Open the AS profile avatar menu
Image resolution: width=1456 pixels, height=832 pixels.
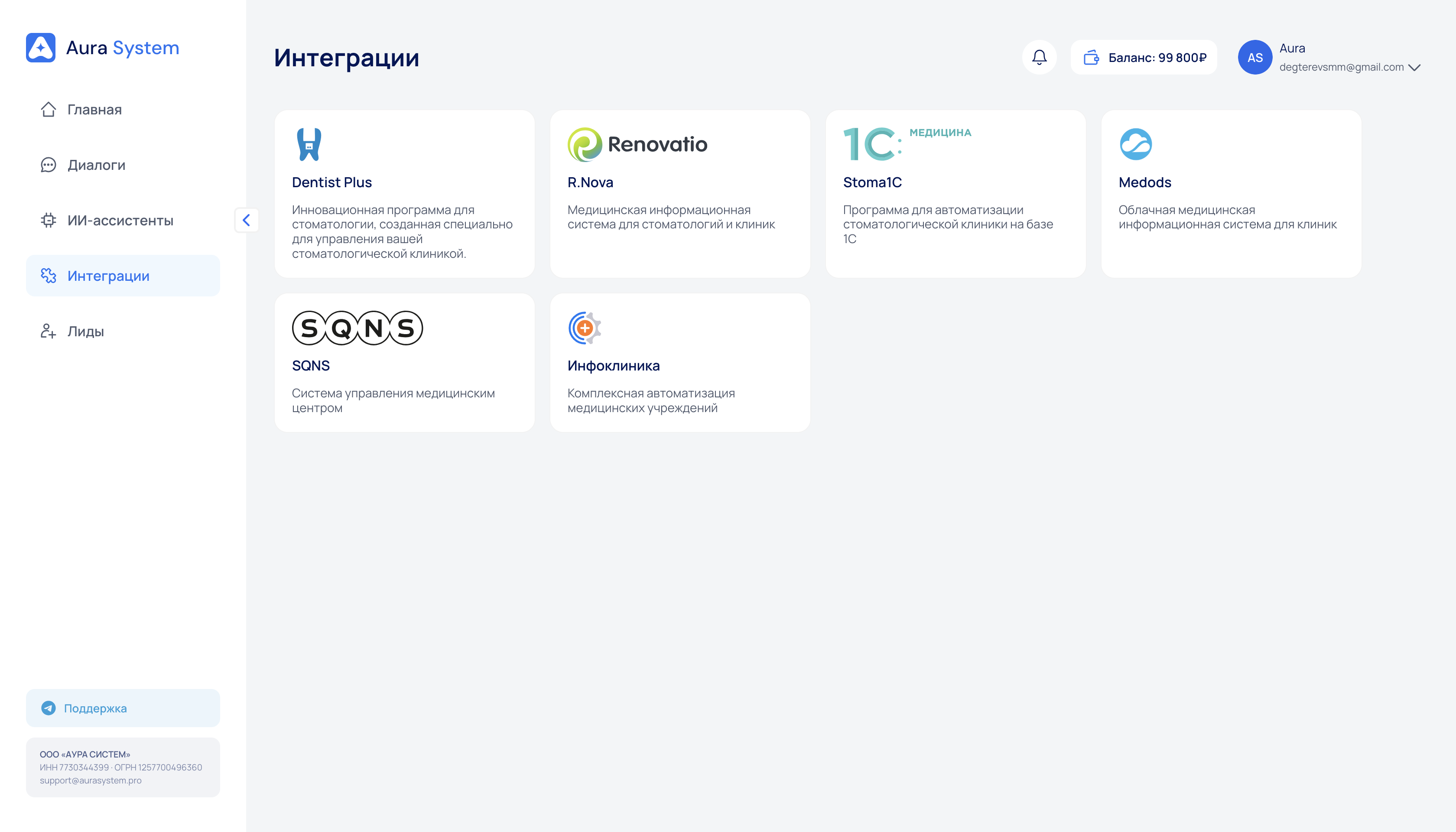coord(1255,57)
